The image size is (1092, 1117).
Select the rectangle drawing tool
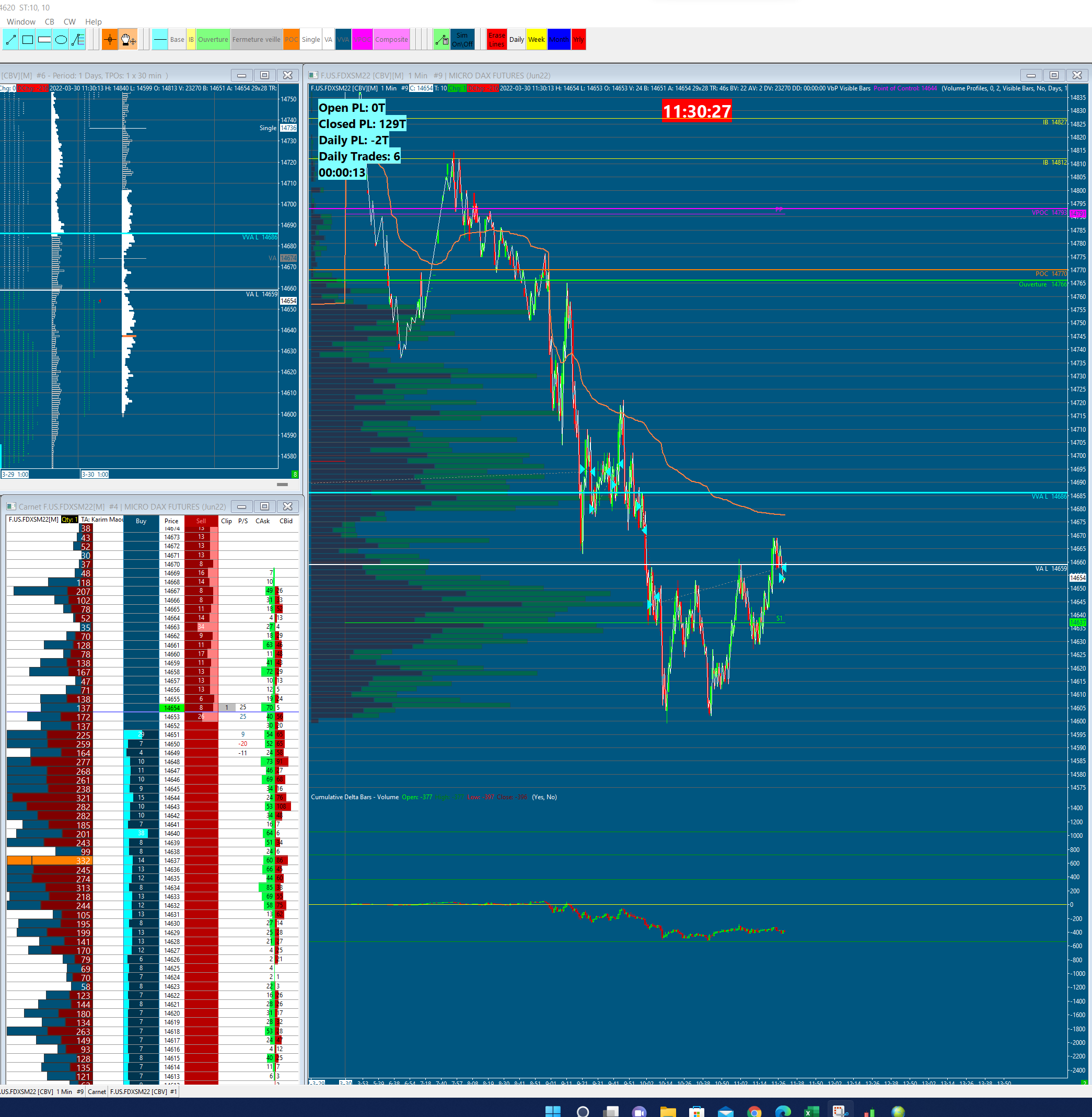pyautogui.click(x=28, y=40)
